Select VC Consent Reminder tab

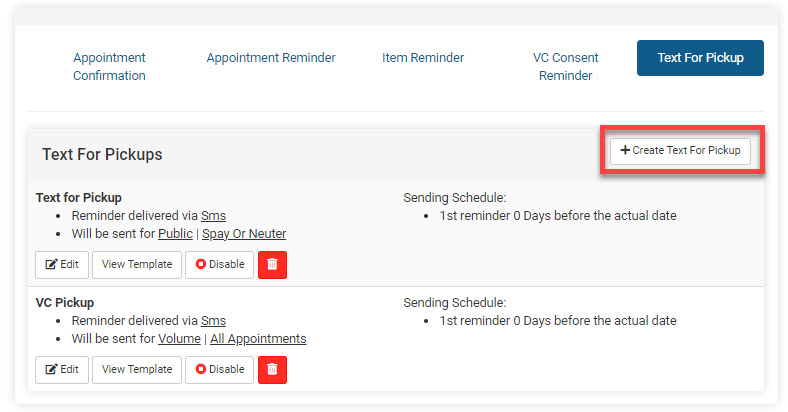(566, 67)
